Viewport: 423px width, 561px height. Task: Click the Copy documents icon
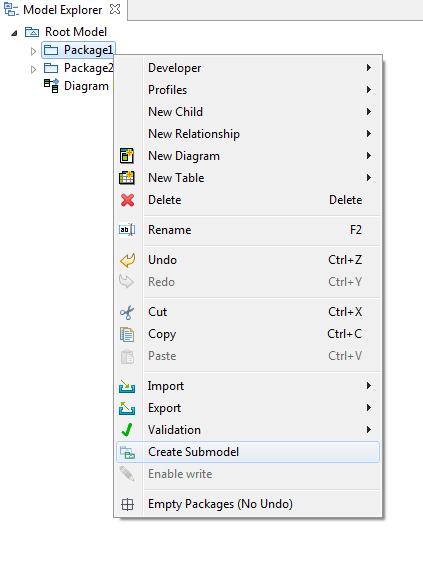point(127,335)
